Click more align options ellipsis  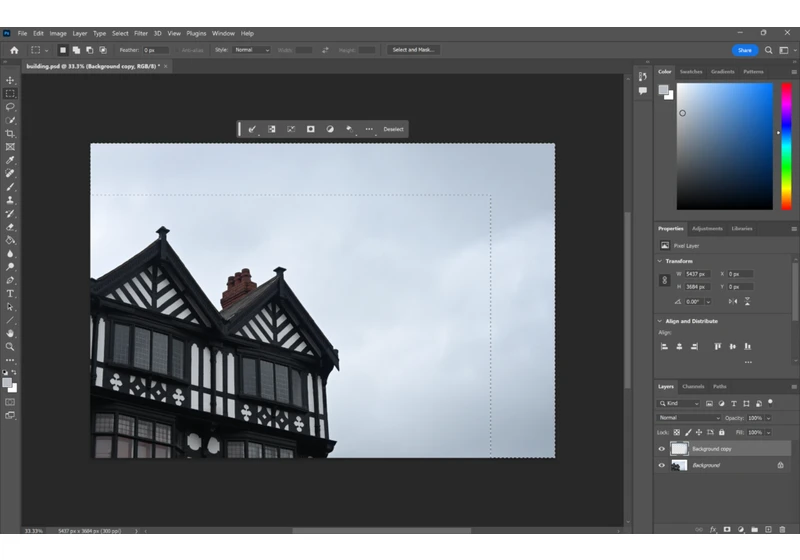(748, 362)
